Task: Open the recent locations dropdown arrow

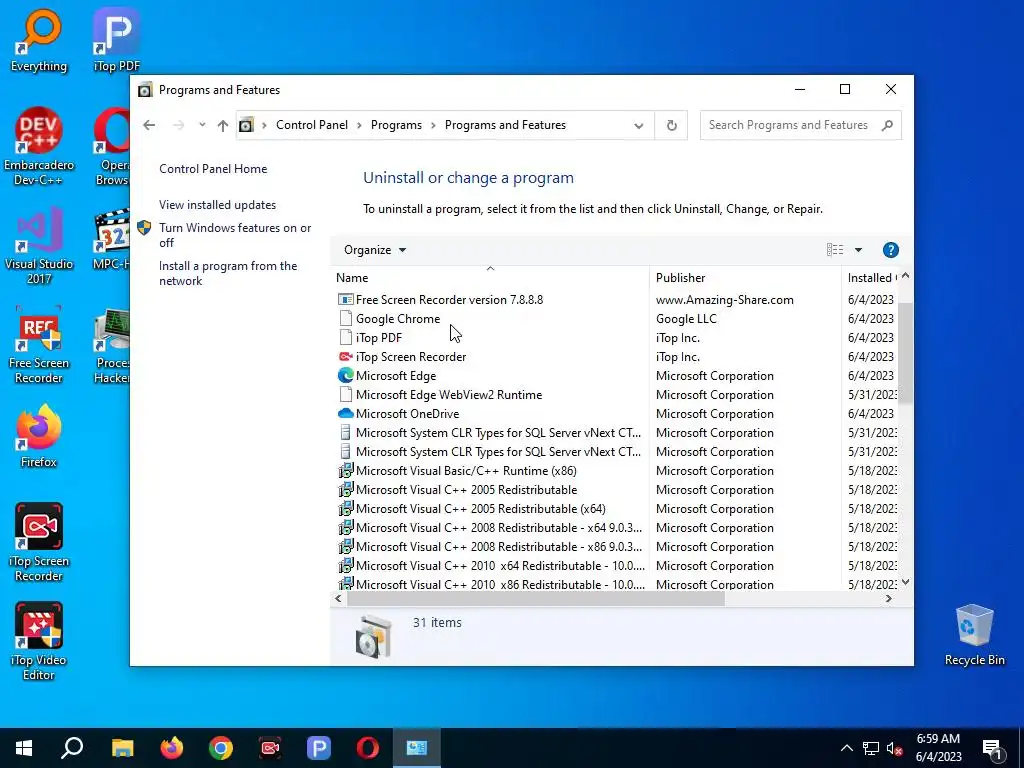Action: (202, 125)
